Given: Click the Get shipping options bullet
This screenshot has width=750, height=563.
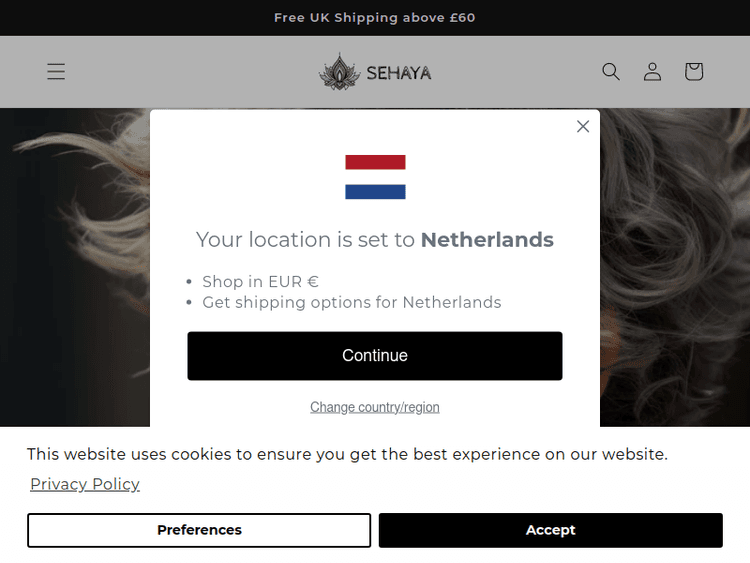Looking at the screenshot, I should [351, 302].
